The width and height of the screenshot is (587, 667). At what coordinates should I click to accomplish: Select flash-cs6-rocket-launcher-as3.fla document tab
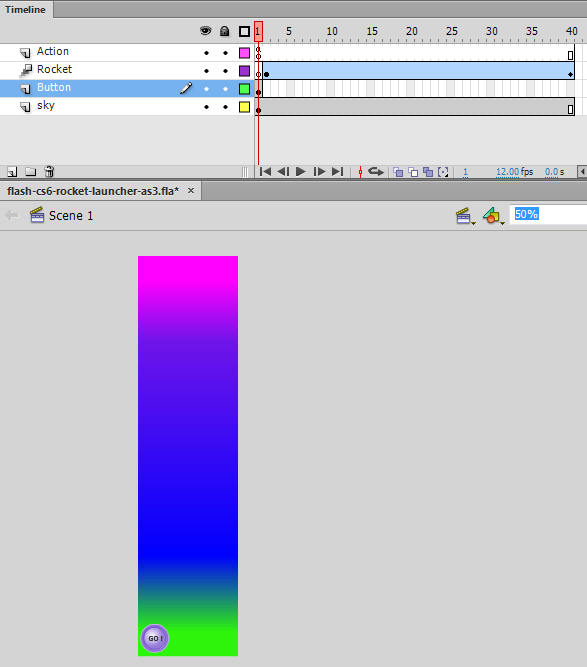[93, 191]
